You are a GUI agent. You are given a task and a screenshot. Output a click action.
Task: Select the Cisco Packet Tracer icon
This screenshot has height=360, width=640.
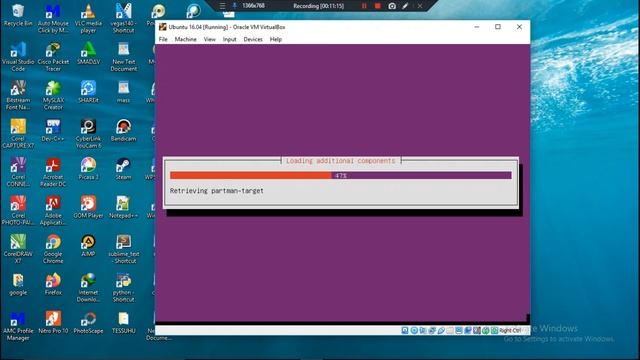pos(53,56)
